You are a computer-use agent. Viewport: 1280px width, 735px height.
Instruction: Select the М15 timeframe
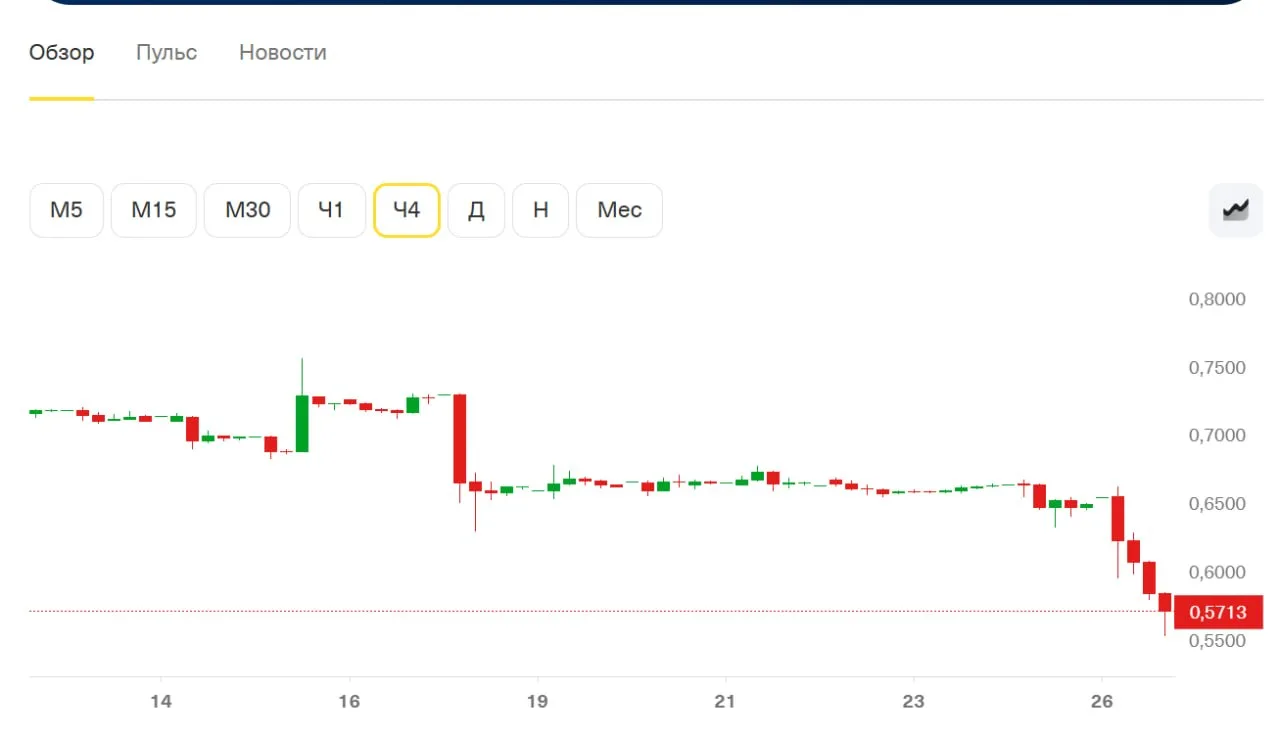point(154,210)
